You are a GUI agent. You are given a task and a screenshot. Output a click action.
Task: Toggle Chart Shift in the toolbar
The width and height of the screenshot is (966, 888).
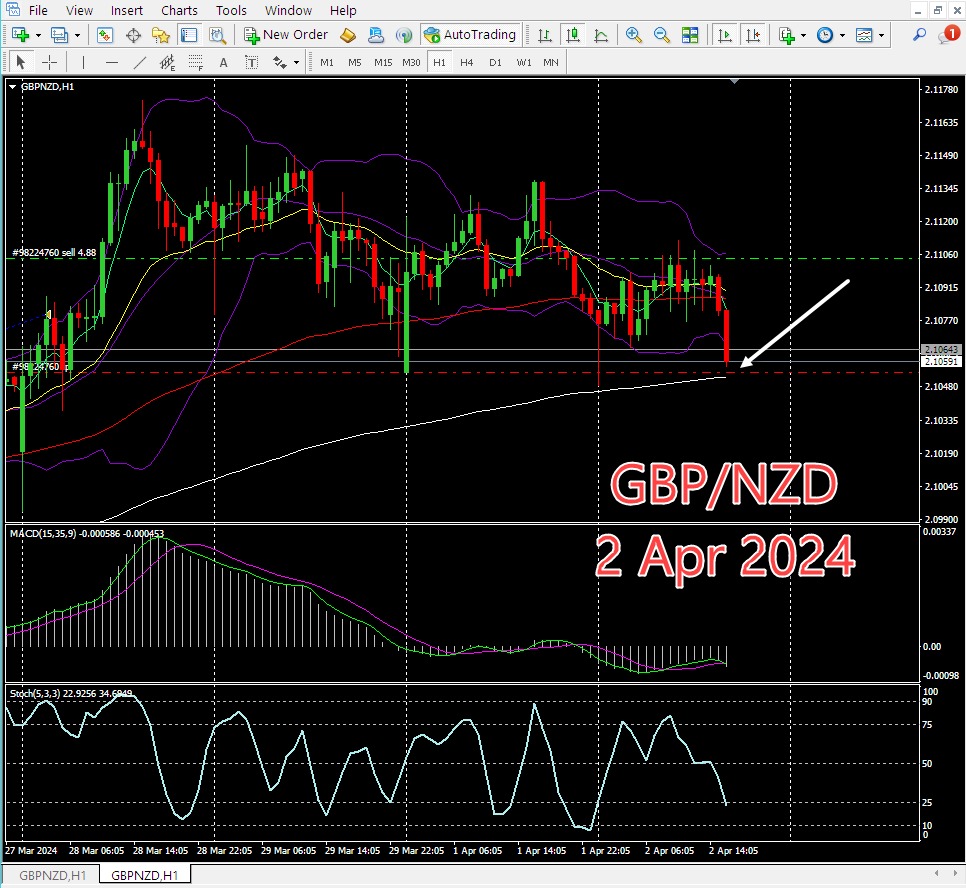click(753, 35)
